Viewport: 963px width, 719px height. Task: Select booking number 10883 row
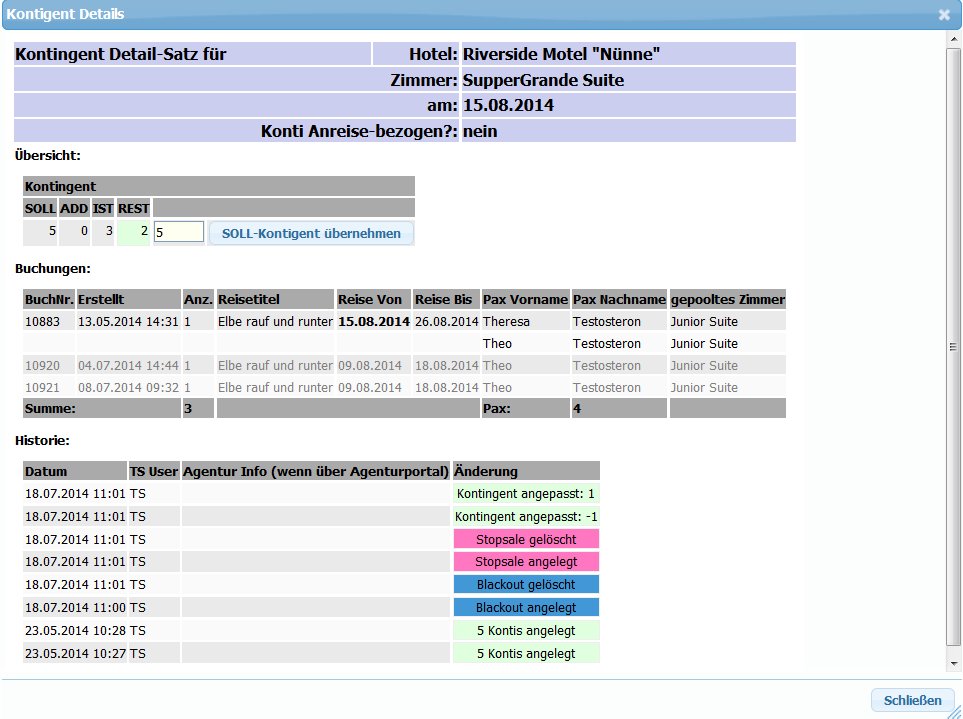[43, 322]
